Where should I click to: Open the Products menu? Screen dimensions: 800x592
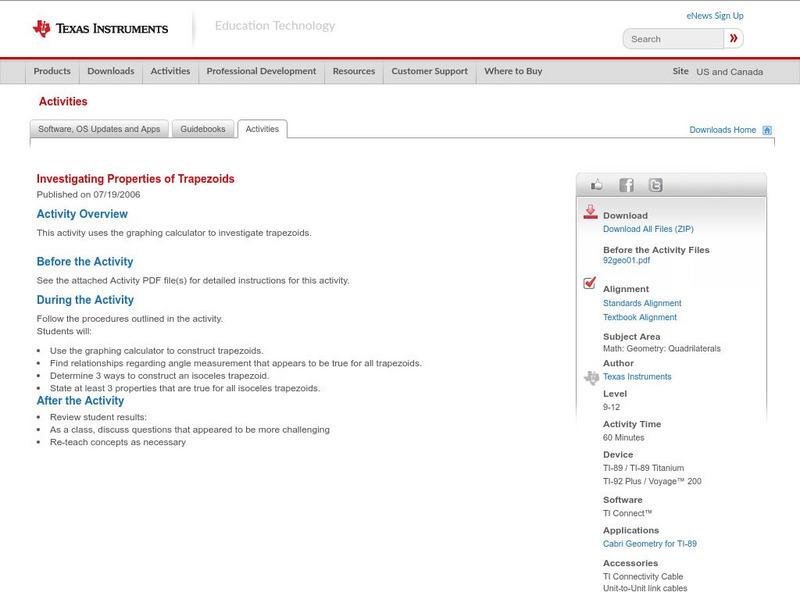(x=52, y=71)
